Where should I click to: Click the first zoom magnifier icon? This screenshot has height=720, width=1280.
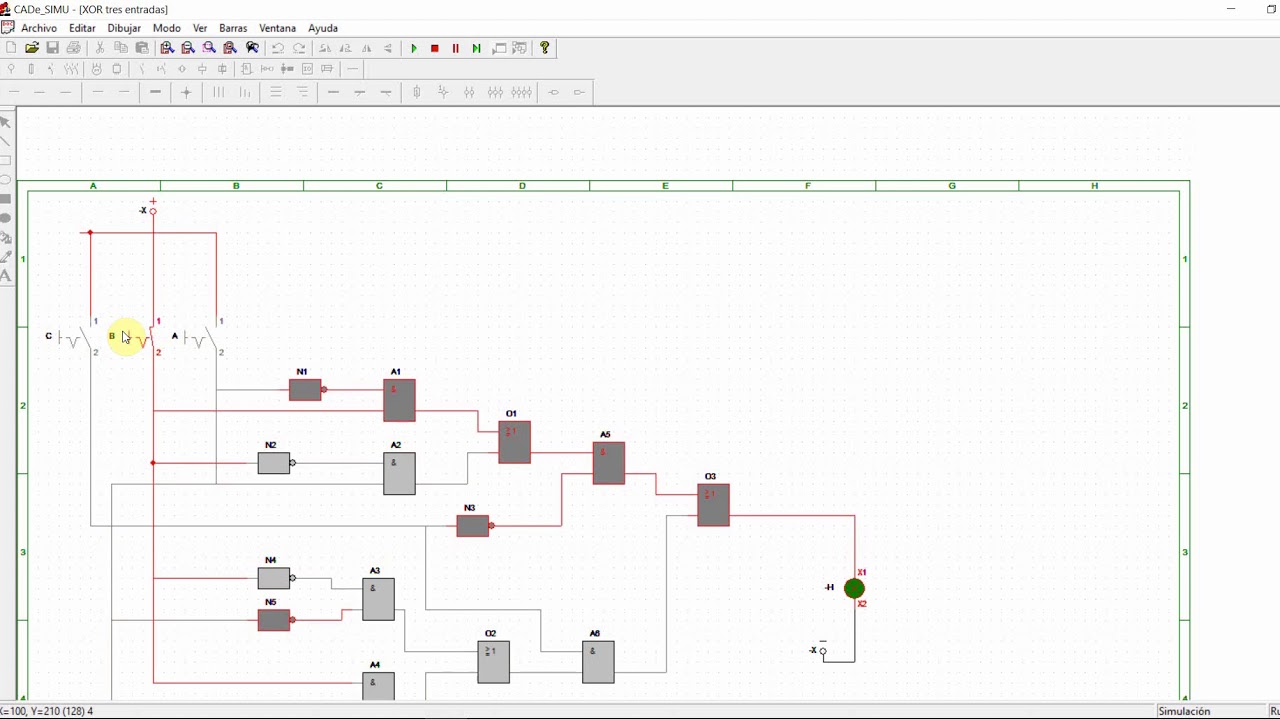click(167, 48)
